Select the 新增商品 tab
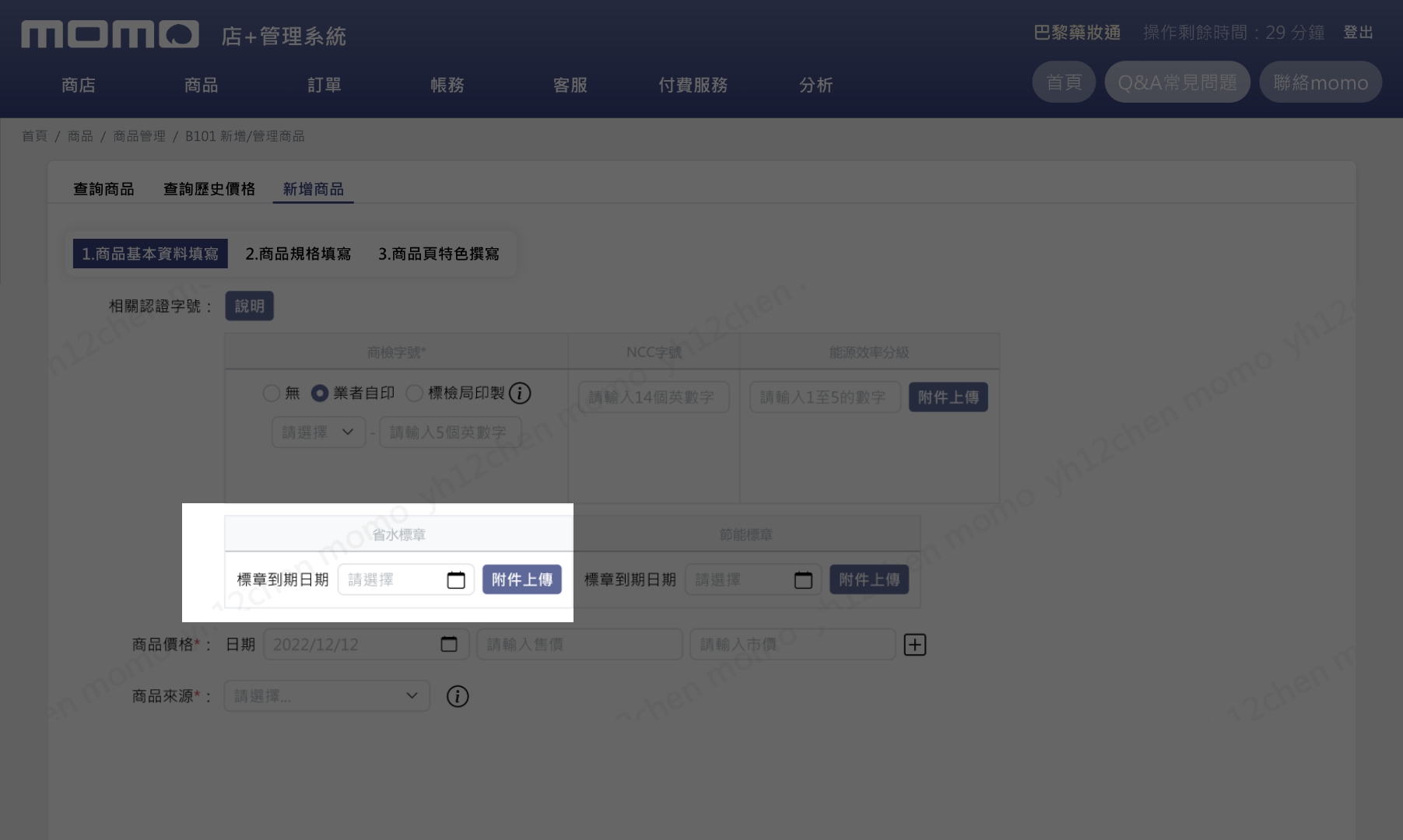The height and width of the screenshot is (840, 1403). click(x=314, y=189)
